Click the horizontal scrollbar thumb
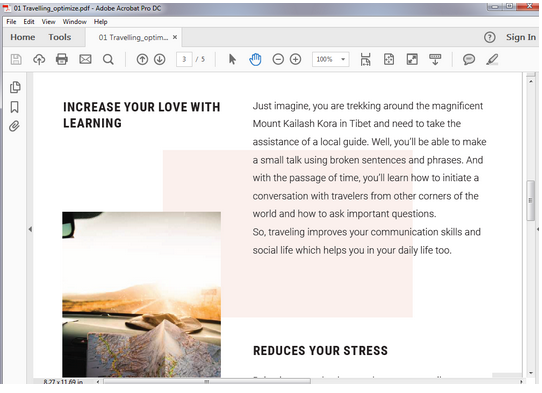Viewport: 542px width, 393px height. [x=207, y=382]
